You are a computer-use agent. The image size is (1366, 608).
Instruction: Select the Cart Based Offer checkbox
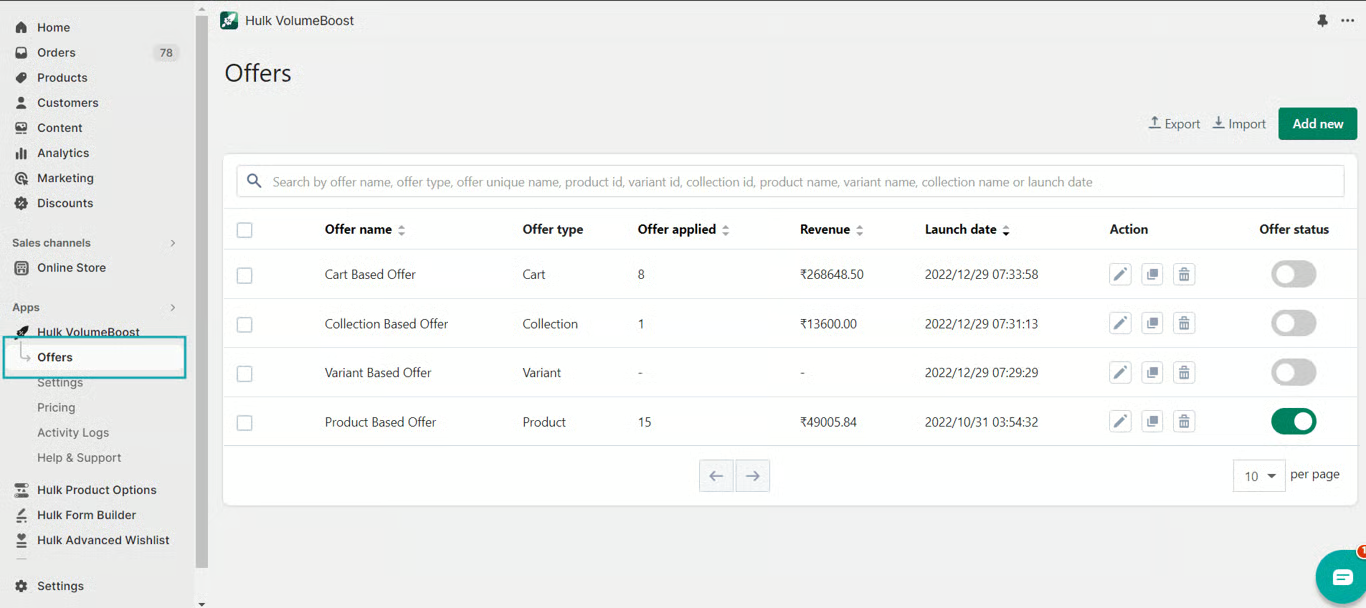244,275
